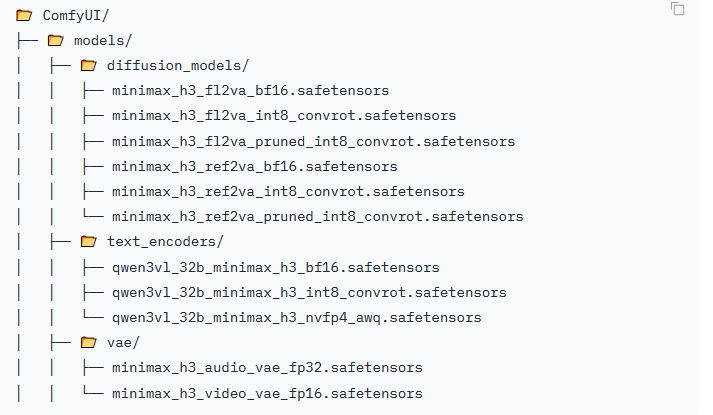713x415 pixels.
Task: Click the vae folder icon
Action: (89, 343)
